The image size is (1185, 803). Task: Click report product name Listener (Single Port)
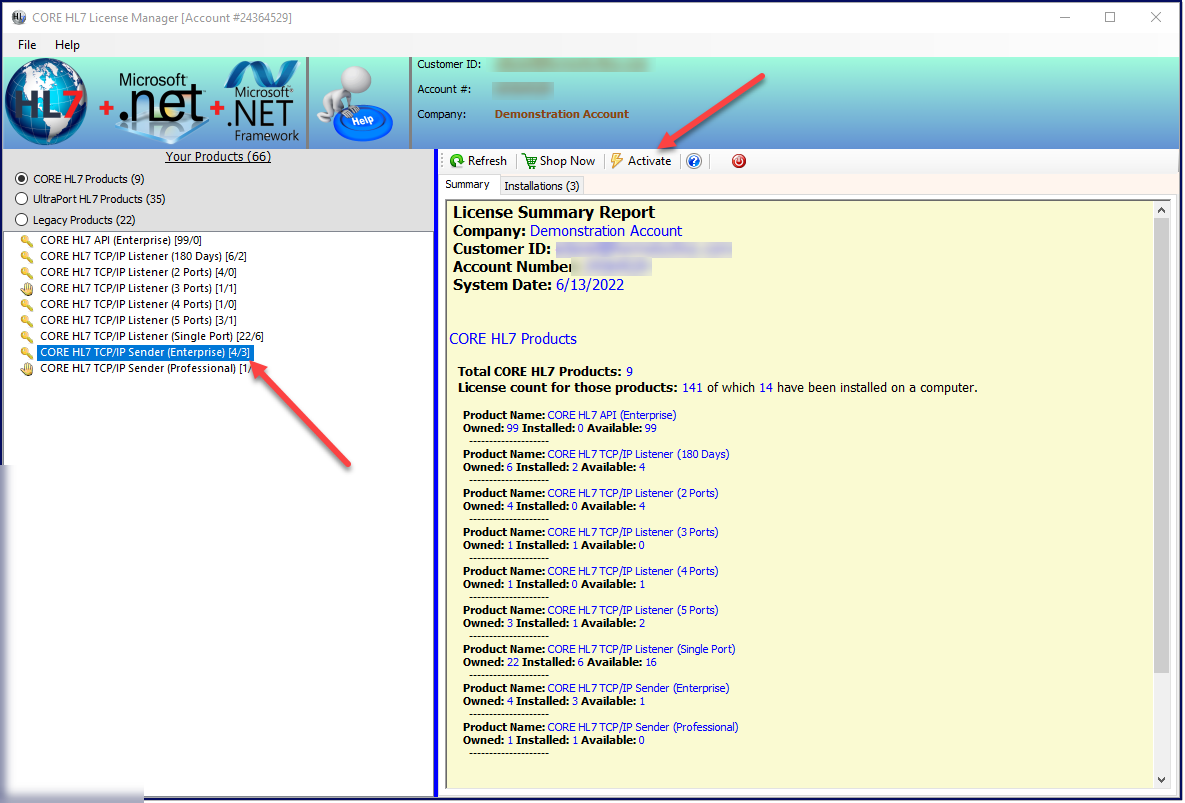point(641,649)
